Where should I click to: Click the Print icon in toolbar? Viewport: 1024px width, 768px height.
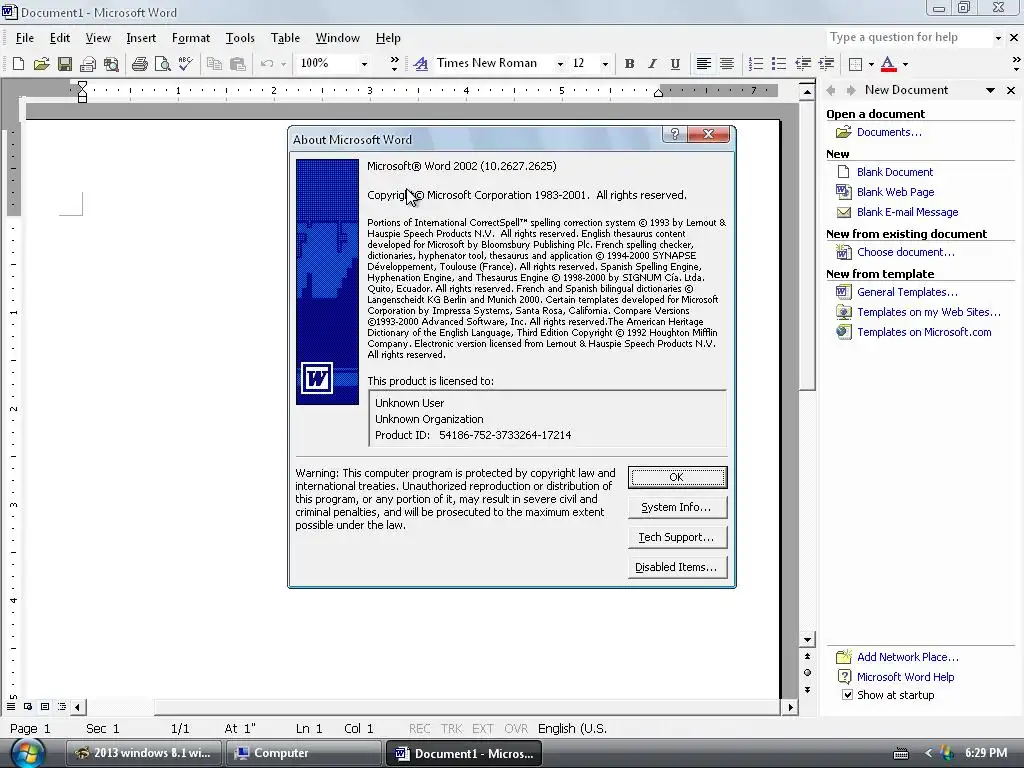139,63
